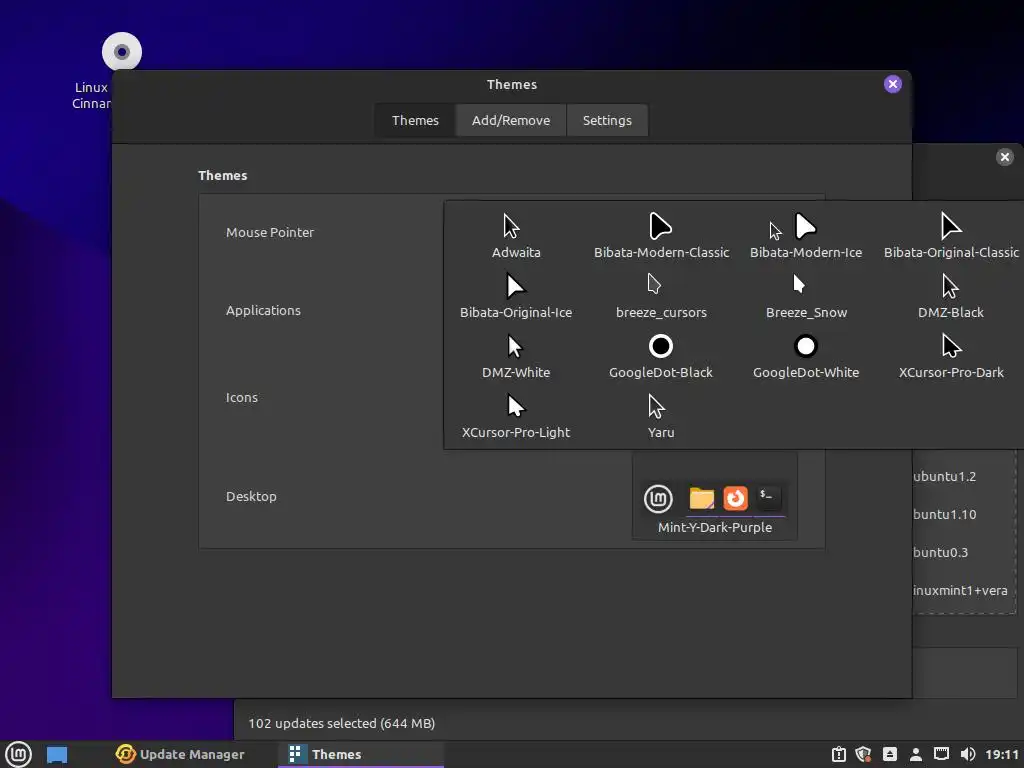
Task: Choose Bibata-Original-Ice cursor theme
Action: click(516, 296)
